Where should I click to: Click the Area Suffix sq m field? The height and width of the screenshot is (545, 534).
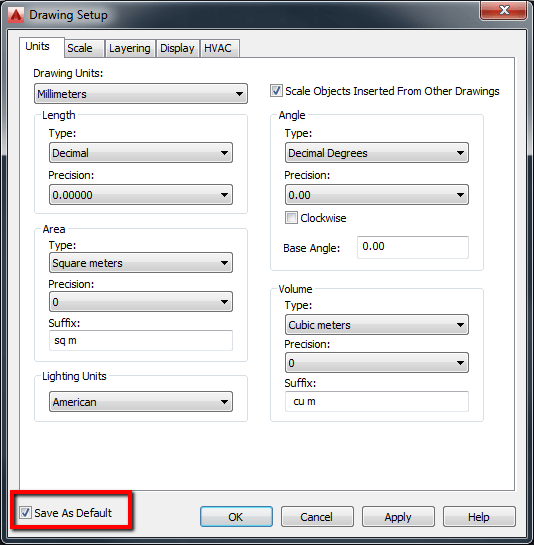tap(141, 341)
